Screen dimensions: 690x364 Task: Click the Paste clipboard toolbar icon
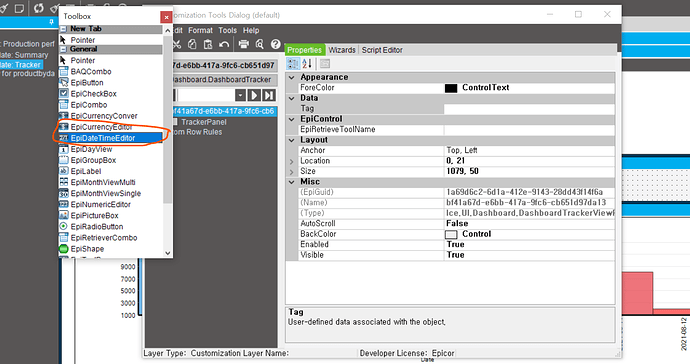point(208,44)
